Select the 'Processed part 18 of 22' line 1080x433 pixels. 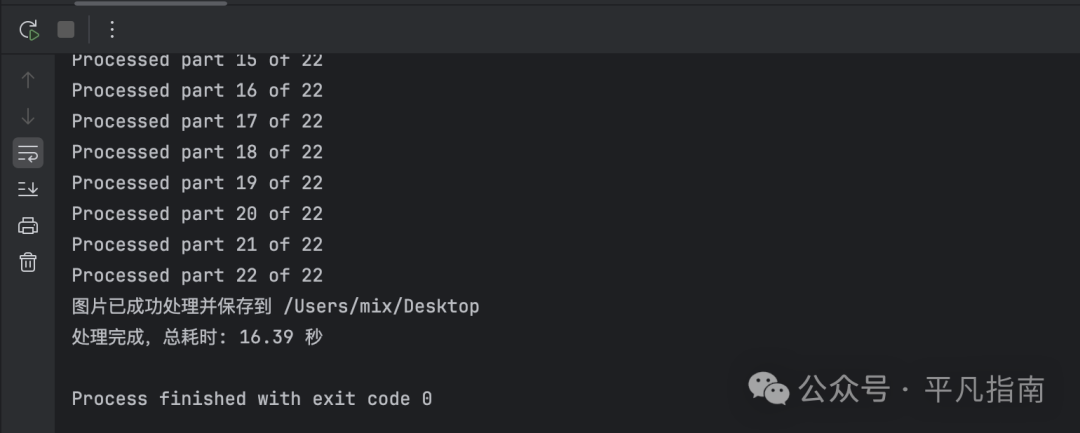(197, 152)
